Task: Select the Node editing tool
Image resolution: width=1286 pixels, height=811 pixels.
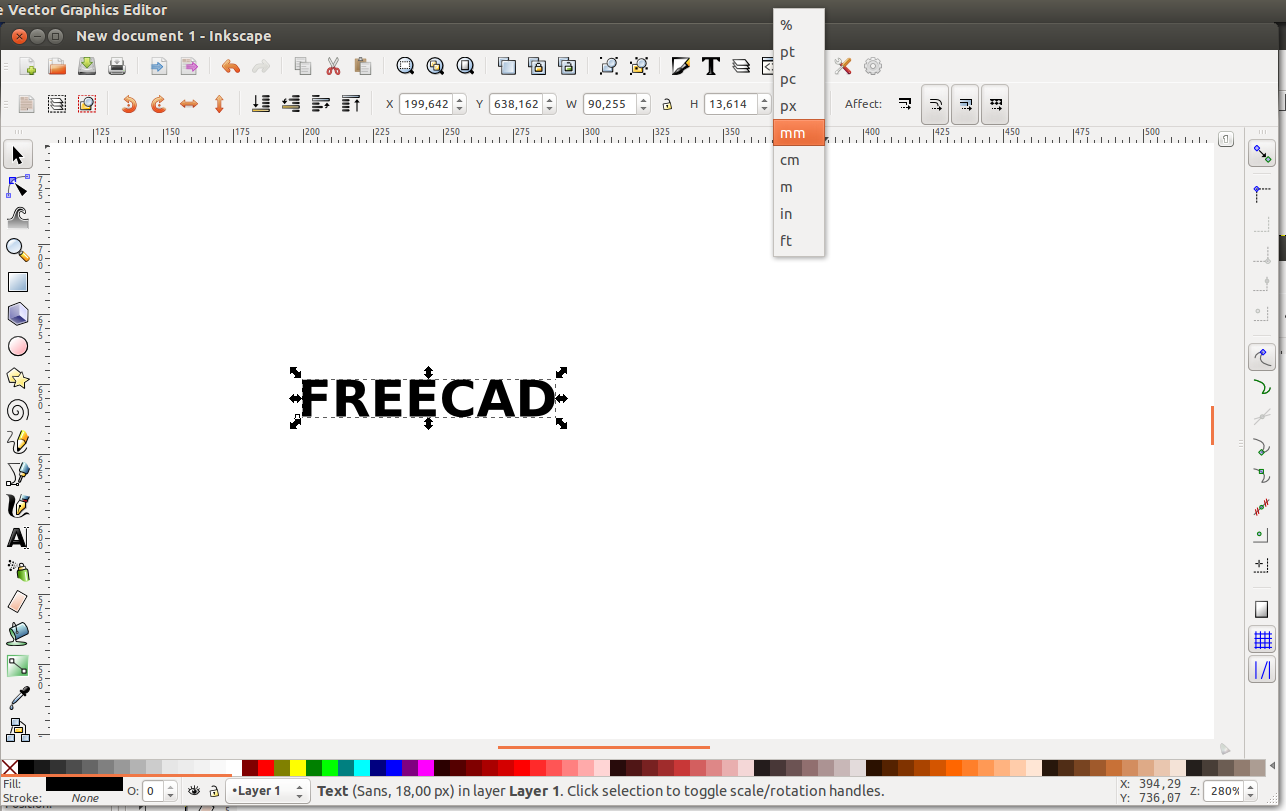Action: (18, 187)
